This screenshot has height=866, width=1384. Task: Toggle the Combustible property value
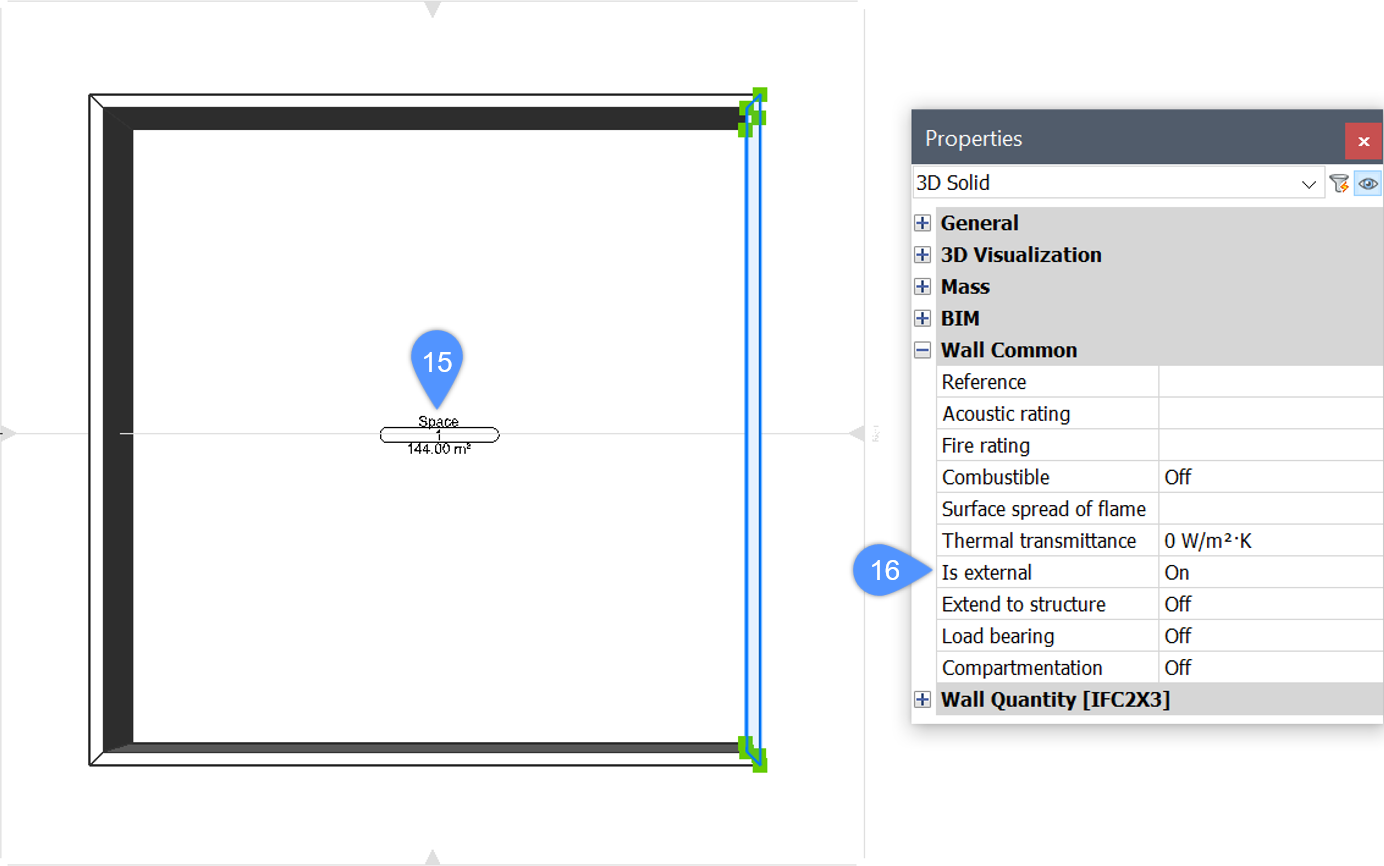click(1269, 477)
